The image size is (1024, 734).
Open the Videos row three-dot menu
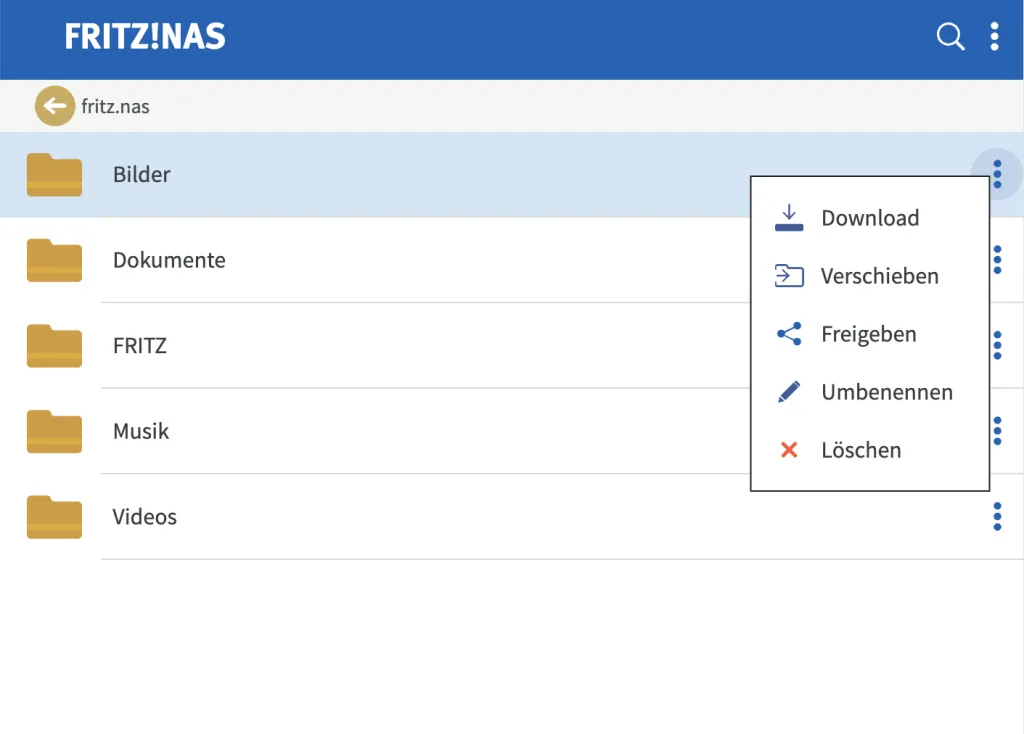point(997,517)
